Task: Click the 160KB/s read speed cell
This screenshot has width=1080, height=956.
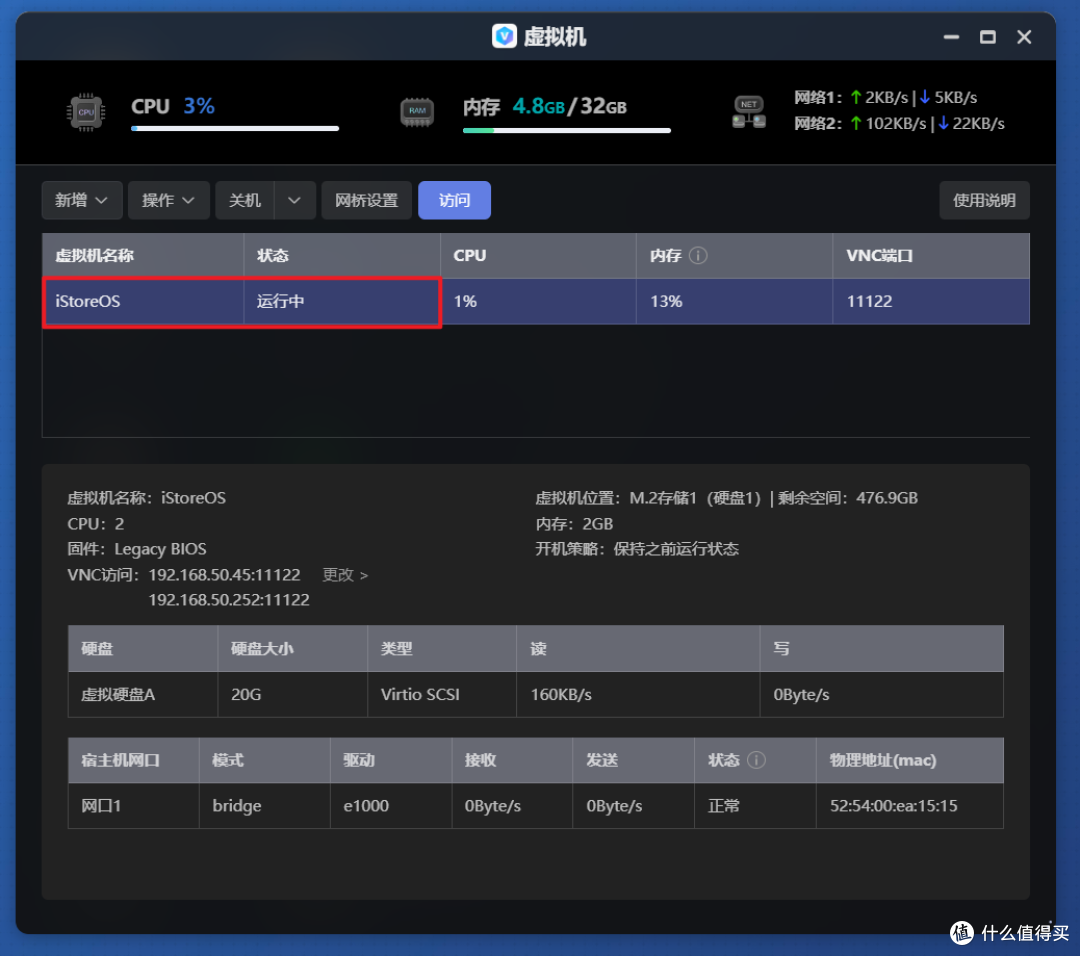Action: tap(638, 694)
